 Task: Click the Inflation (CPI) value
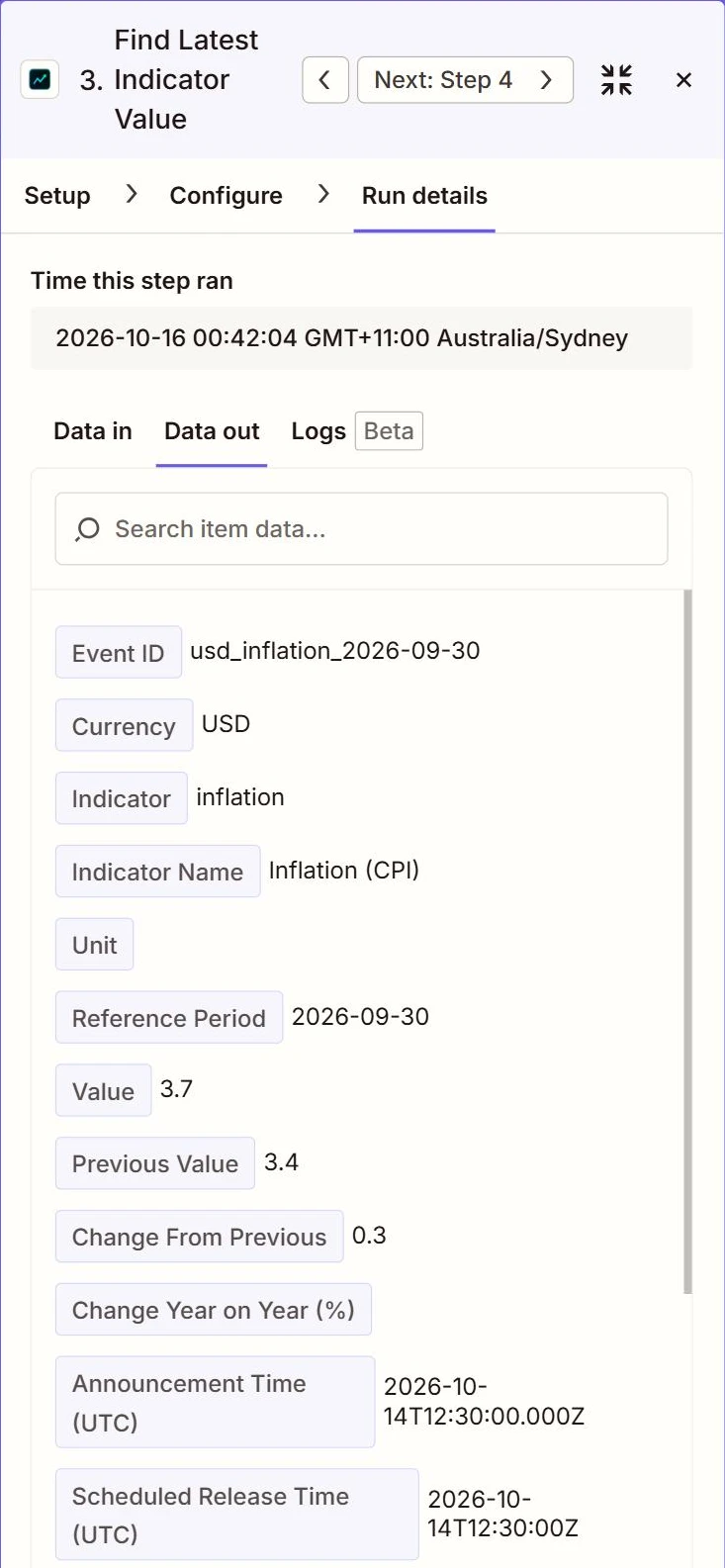tap(344, 871)
